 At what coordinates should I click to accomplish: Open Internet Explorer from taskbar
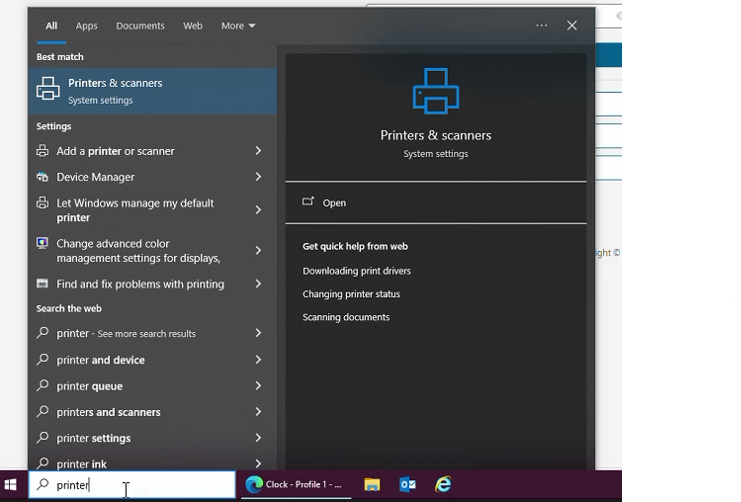[x=443, y=485]
